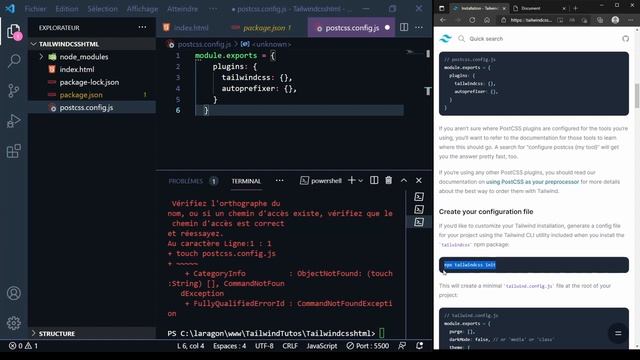Image resolution: width=640 pixels, height=360 pixels.
Task: Click the browser page vertical scrollbar
Action: [636, 96]
